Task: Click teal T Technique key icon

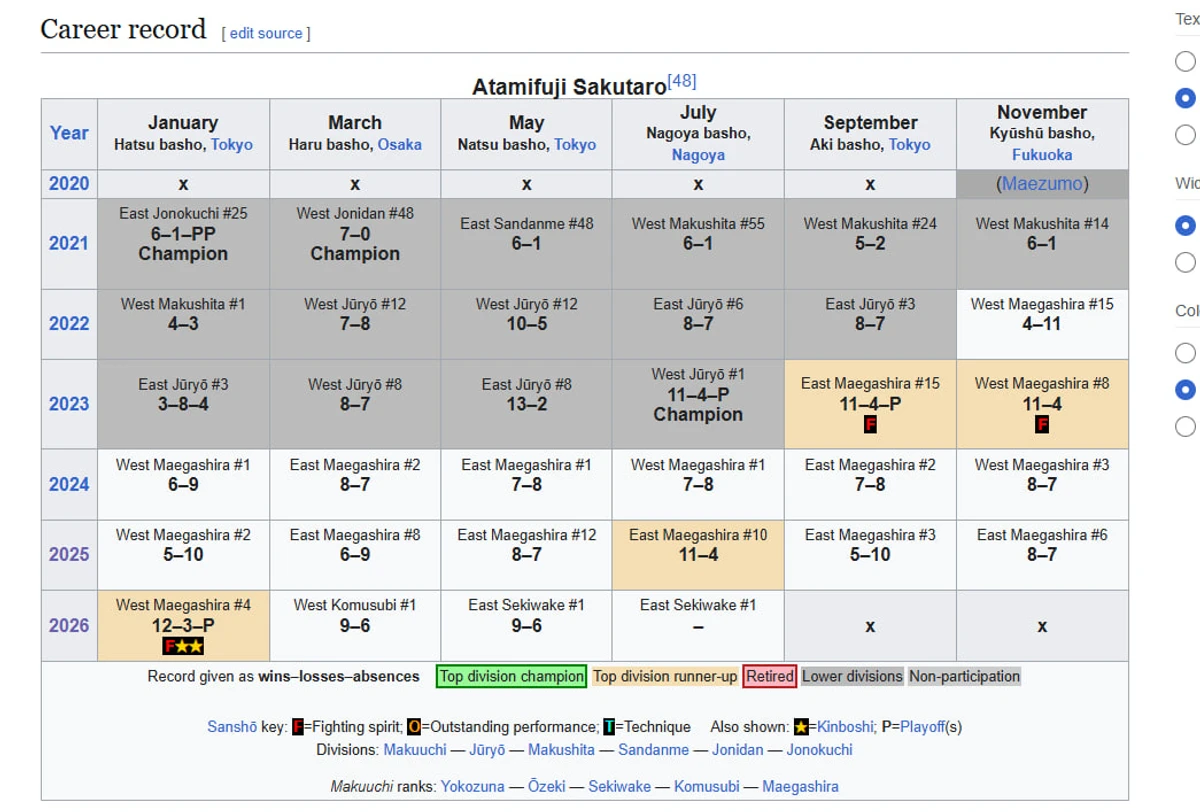Action: pos(608,727)
